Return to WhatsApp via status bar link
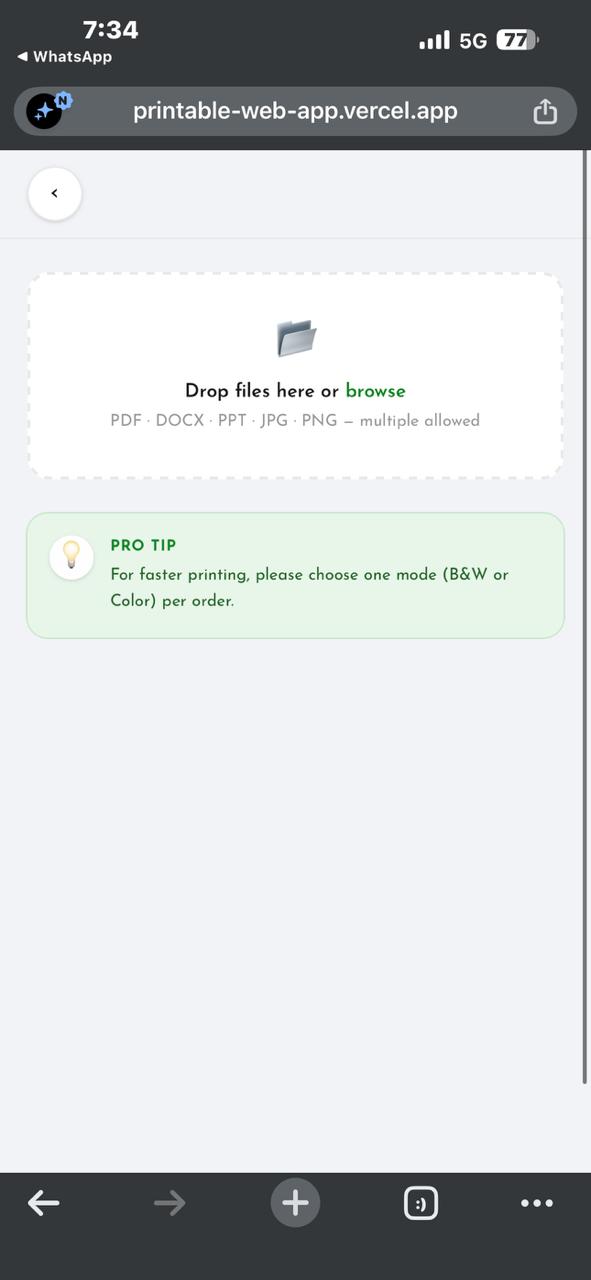This screenshot has height=1280, width=591. [x=64, y=57]
